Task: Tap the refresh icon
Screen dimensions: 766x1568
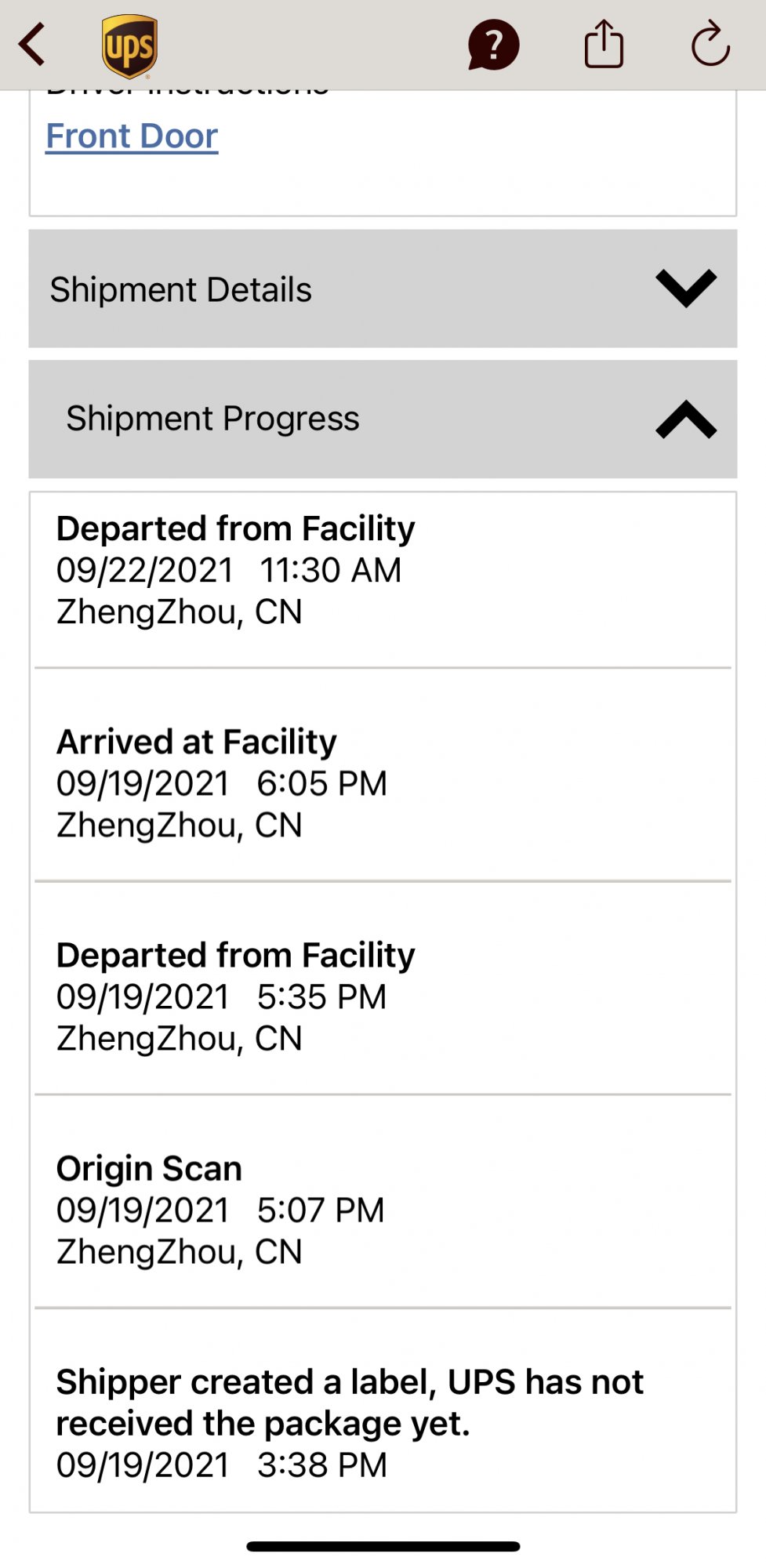Action: [710, 45]
